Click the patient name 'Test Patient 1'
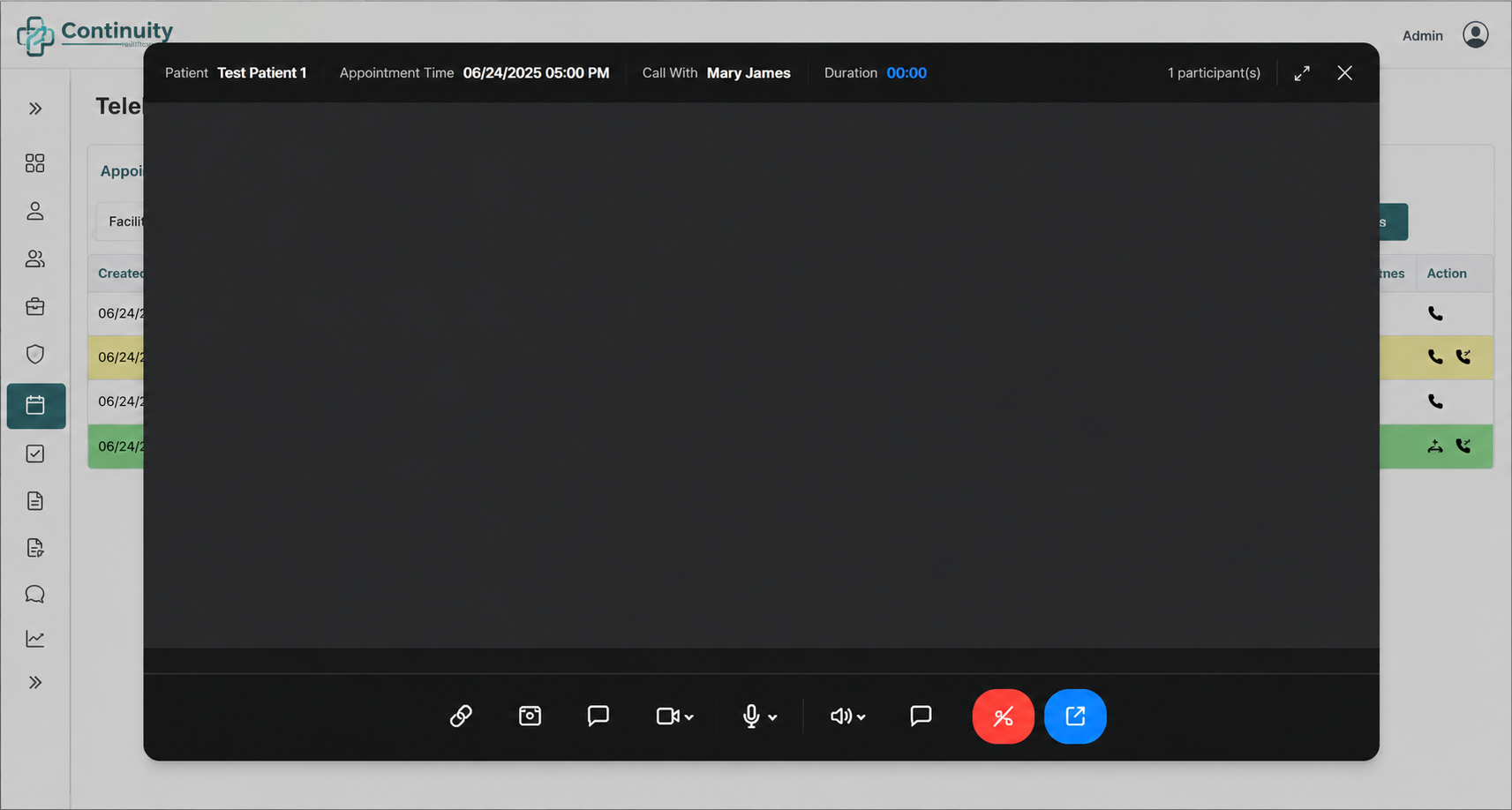1512x810 pixels. coord(262,73)
